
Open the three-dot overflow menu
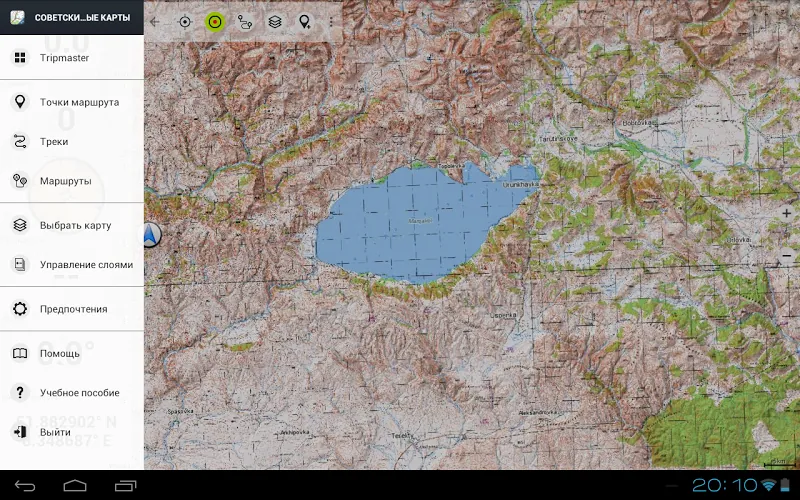click(x=331, y=22)
